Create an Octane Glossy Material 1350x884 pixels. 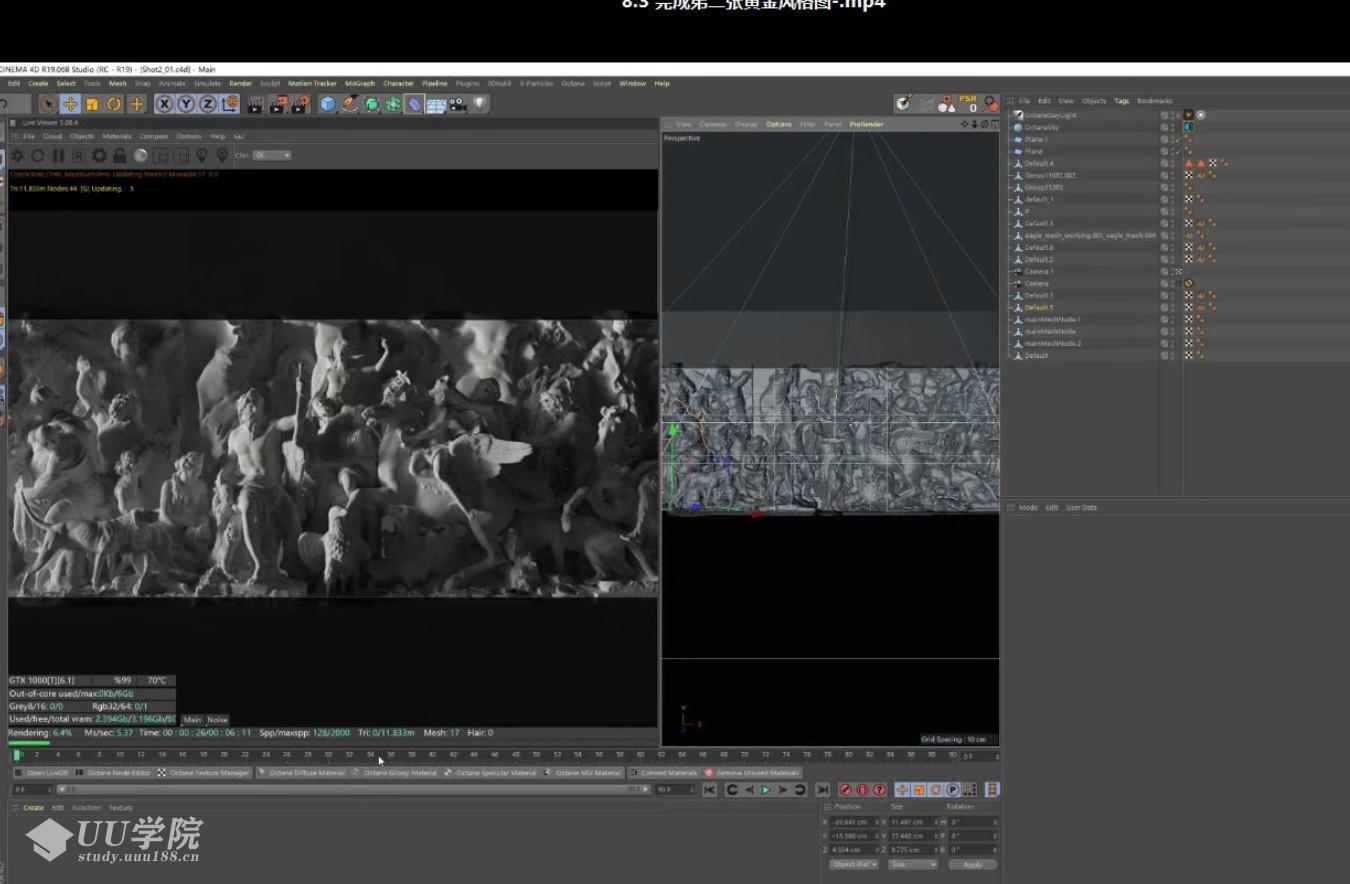tap(396, 773)
